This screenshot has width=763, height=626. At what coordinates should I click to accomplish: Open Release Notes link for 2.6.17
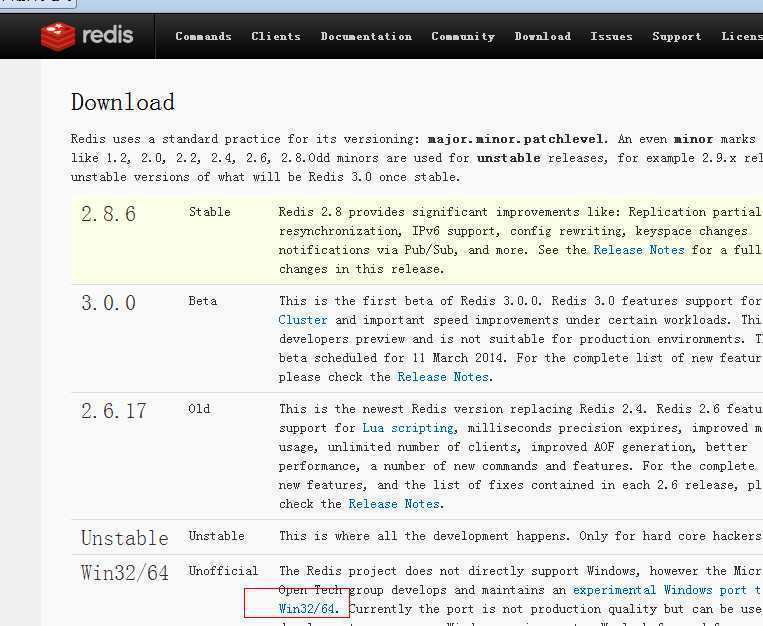394,504
